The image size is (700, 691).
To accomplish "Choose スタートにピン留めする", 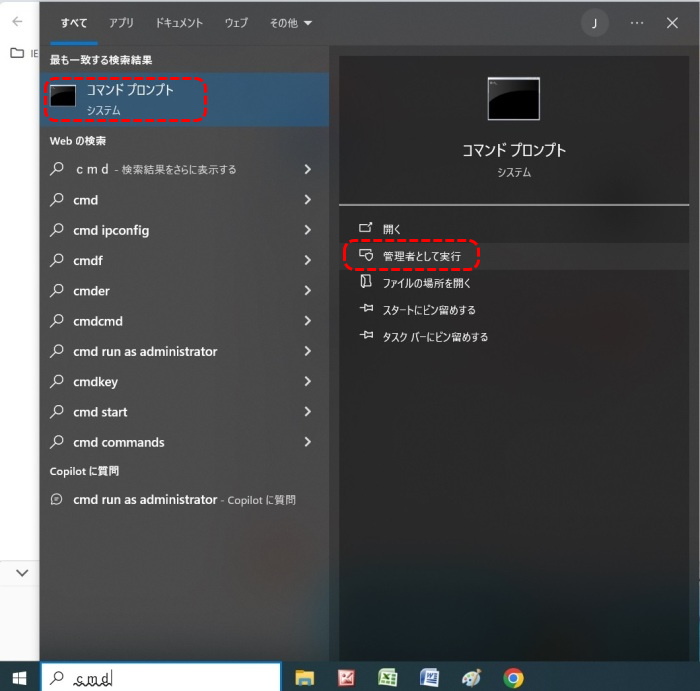I will coord(429,310).
